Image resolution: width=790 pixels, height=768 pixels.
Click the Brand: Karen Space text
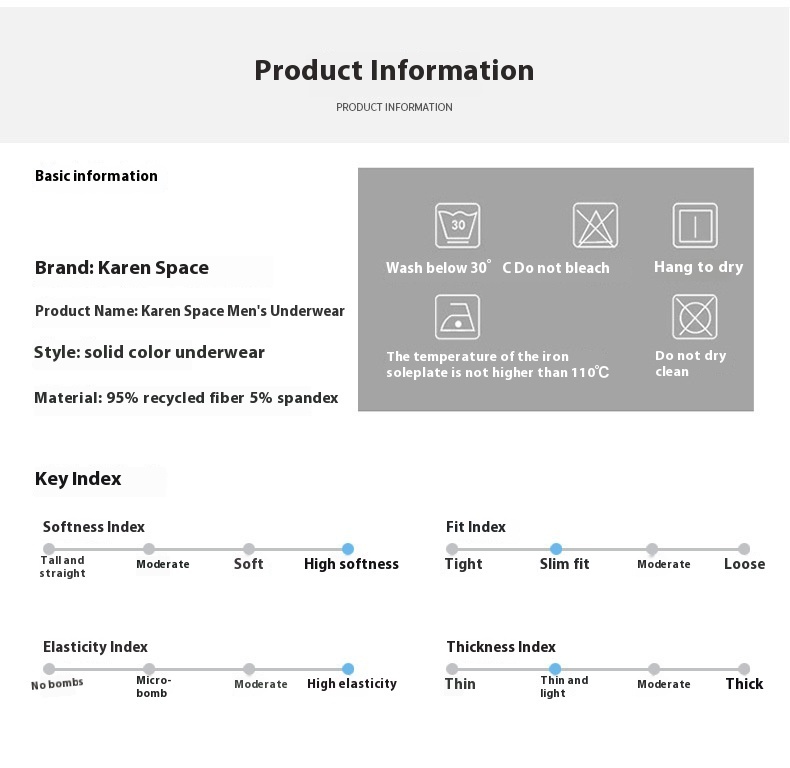pyautogui.click(x=121, y=268)
